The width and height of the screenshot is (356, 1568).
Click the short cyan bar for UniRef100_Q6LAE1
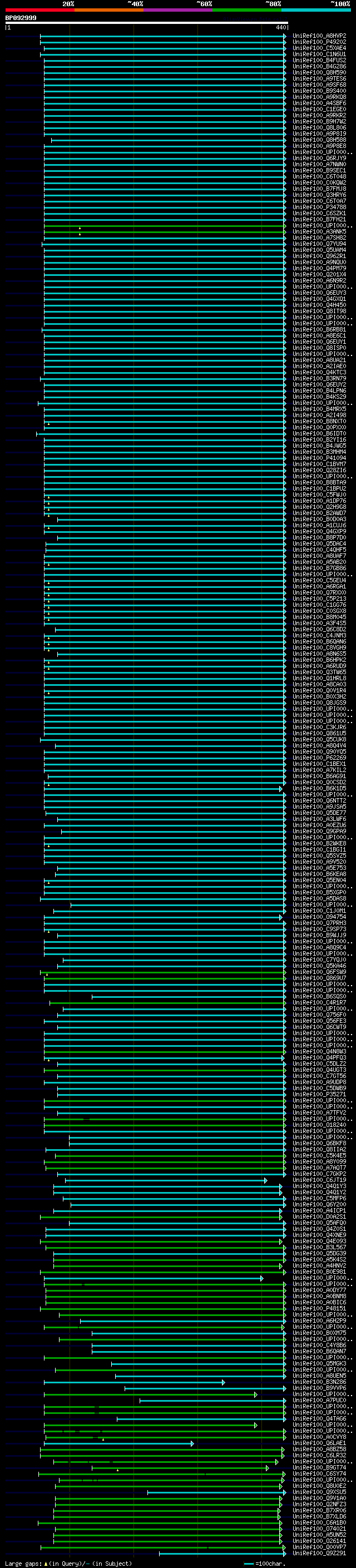click(x=118, y=1443)
